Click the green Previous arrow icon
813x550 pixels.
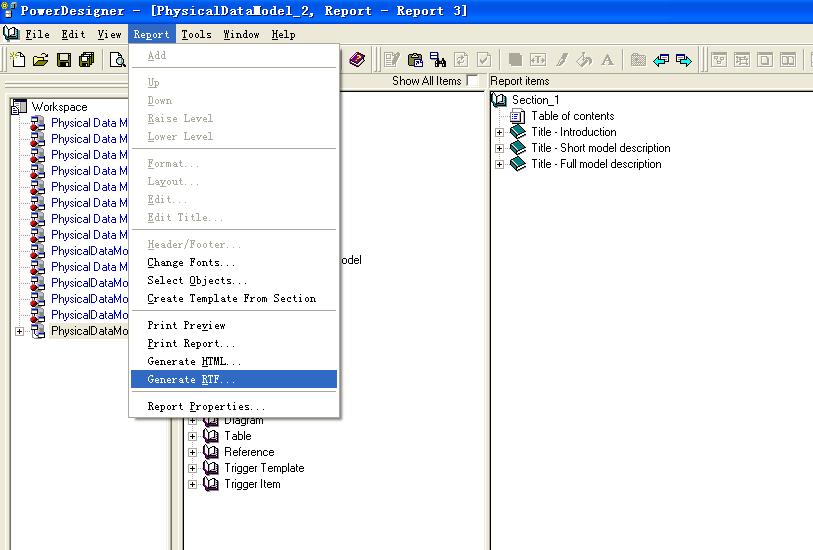point(661,60)
